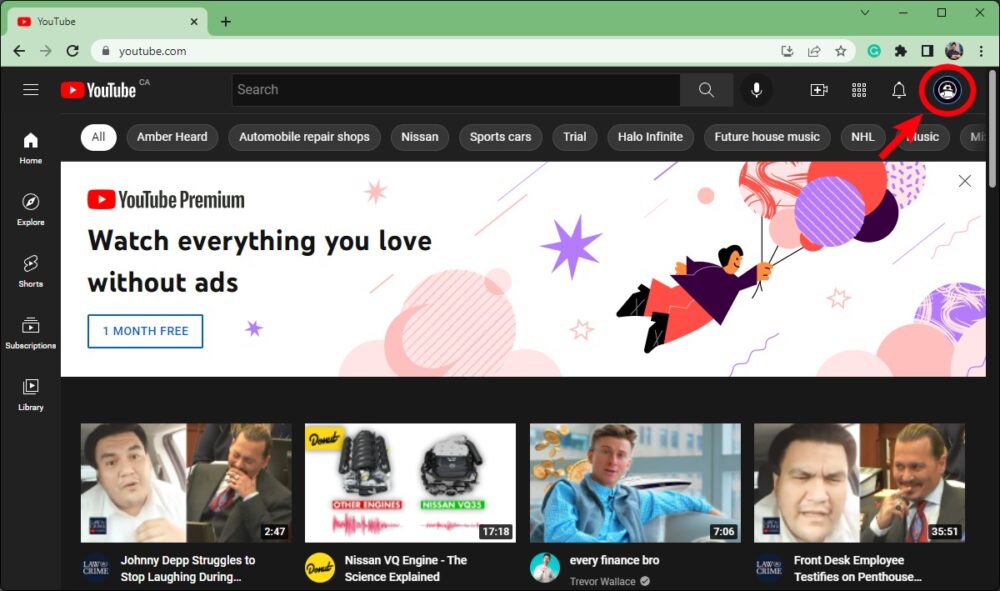Open the every finance bro thumbnail
This screenshot has width=1000, height=591.
(x=635, y=483)
